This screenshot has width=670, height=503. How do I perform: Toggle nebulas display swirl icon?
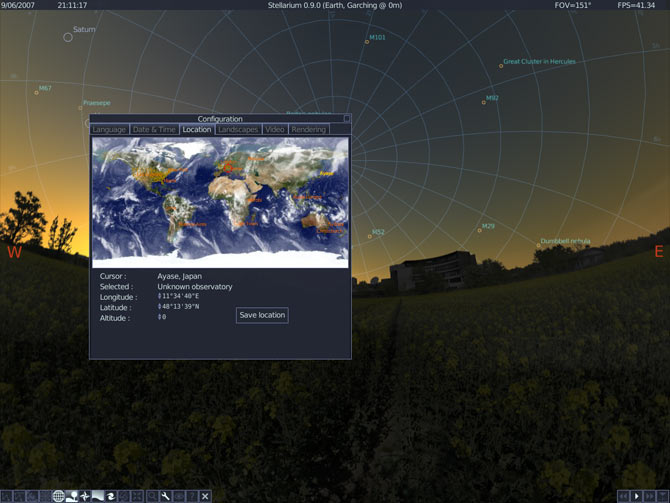(x=111, y=496)
